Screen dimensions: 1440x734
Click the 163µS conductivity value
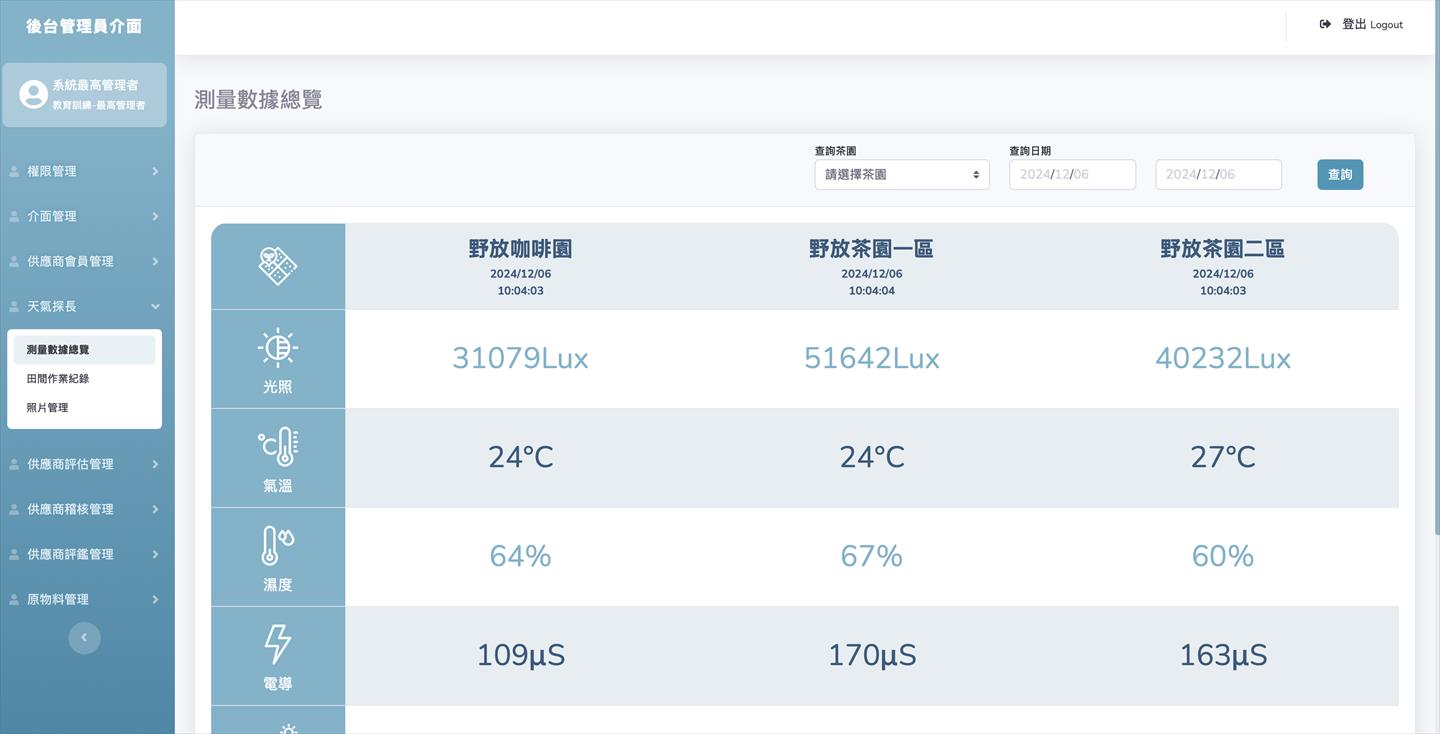pos(1222,655)
